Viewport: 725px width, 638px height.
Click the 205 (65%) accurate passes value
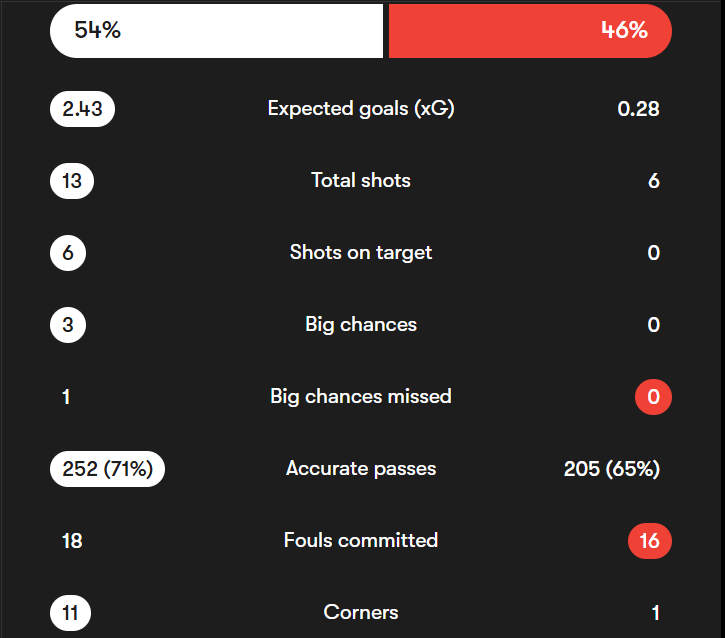click(x=611, y=469)
